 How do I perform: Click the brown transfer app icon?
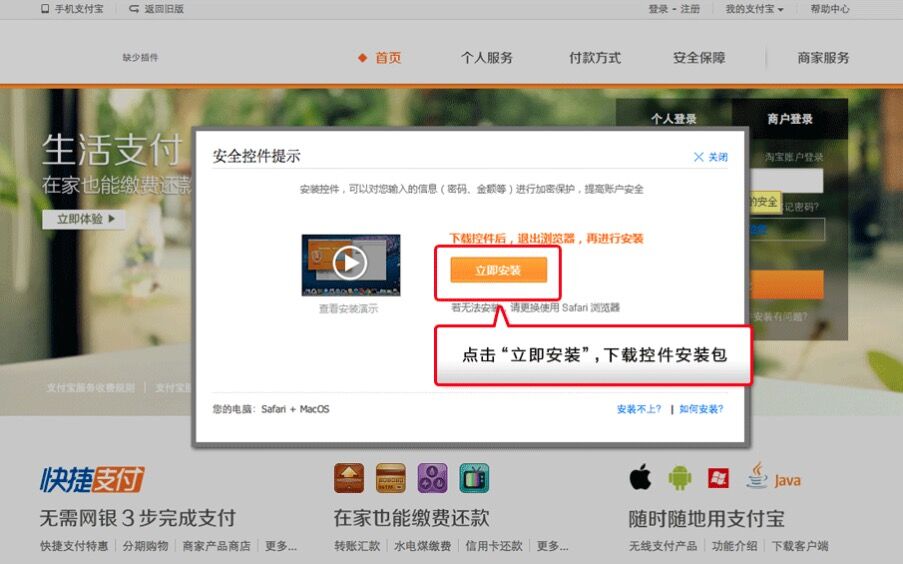pyautogui.click(x=349, y=478)
